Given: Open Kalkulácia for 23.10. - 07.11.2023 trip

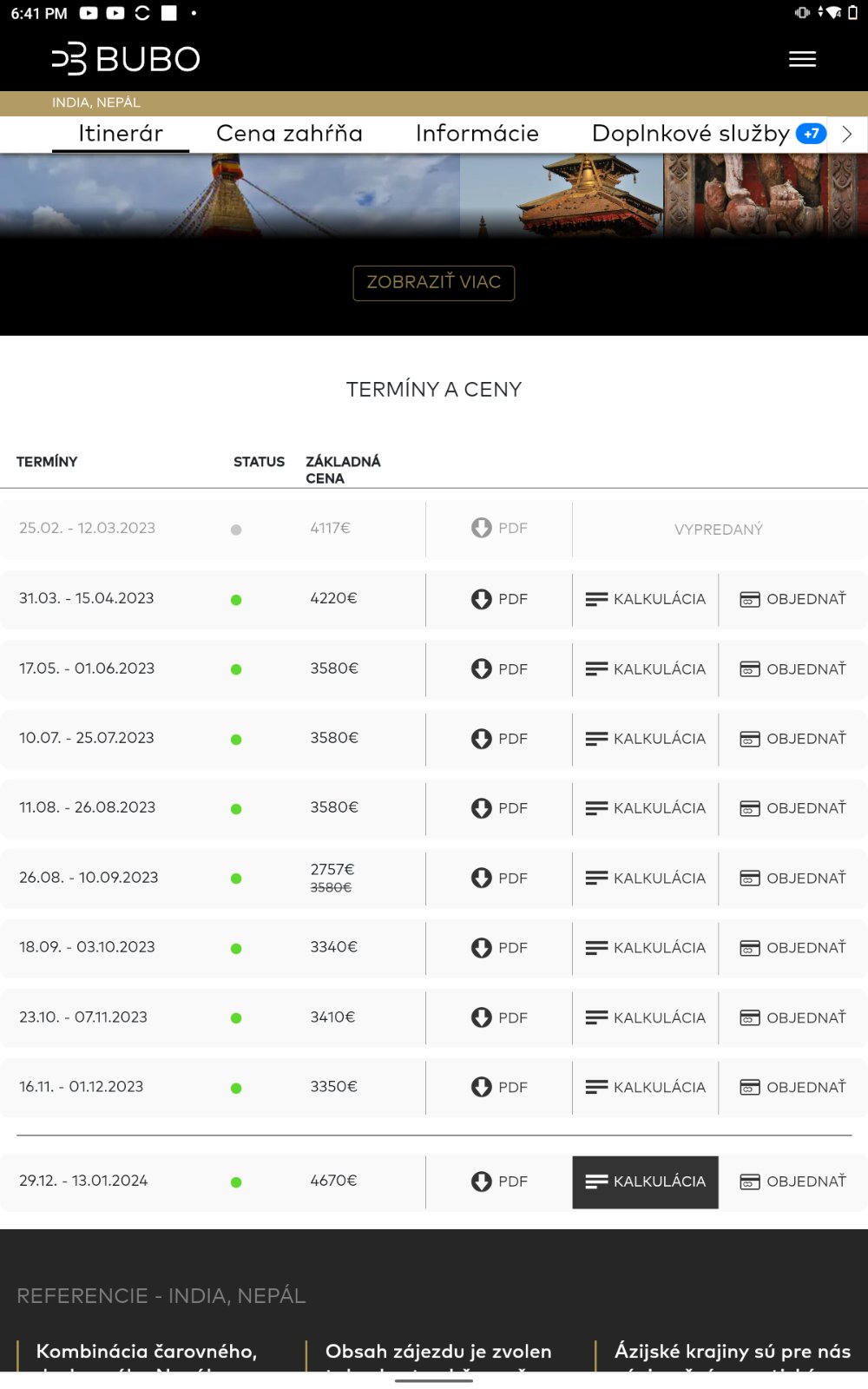Looking at the screenshot, I should point(646,1017).
